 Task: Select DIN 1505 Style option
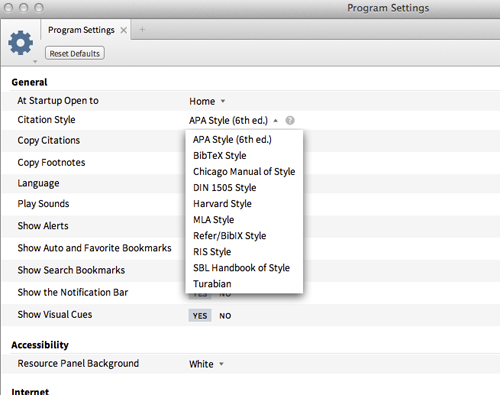point(225,187)
